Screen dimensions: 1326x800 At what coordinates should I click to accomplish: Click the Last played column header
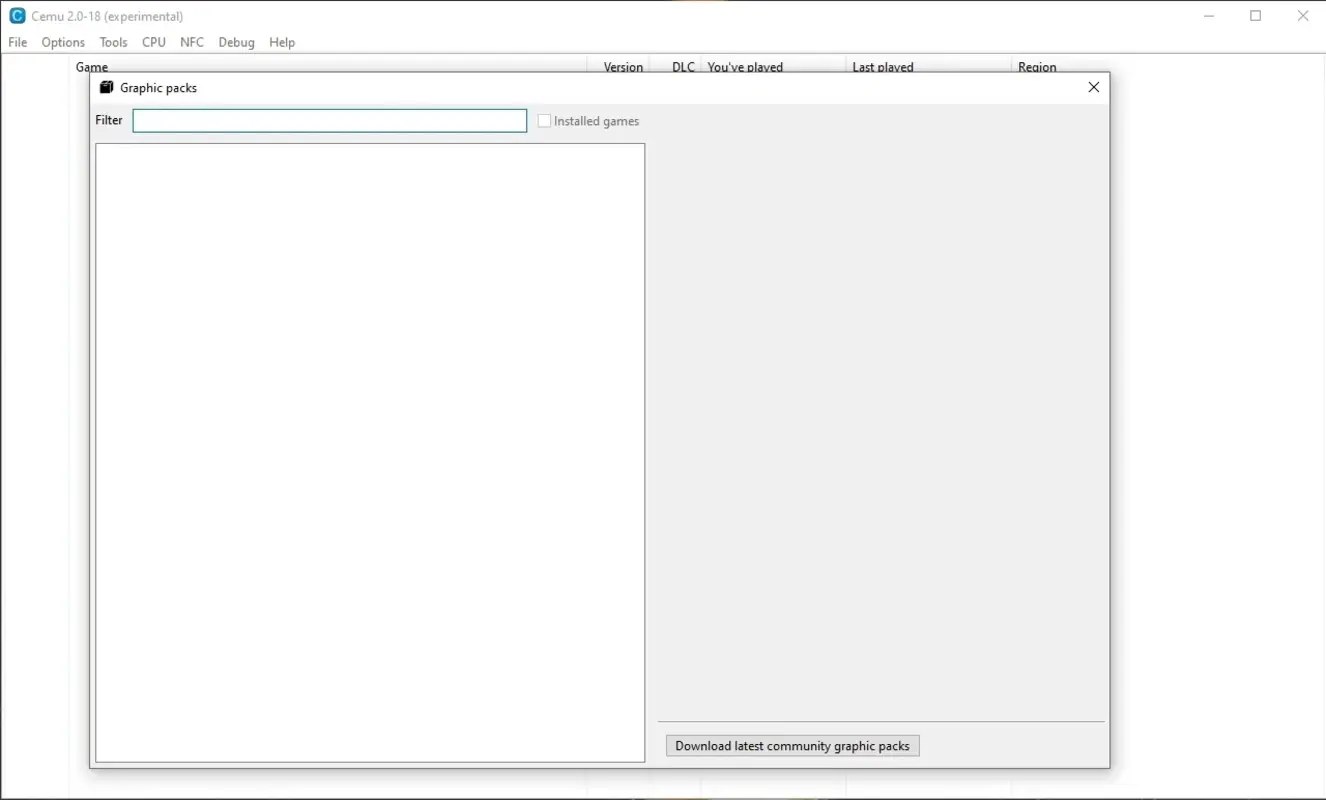[x=883, y=67]
